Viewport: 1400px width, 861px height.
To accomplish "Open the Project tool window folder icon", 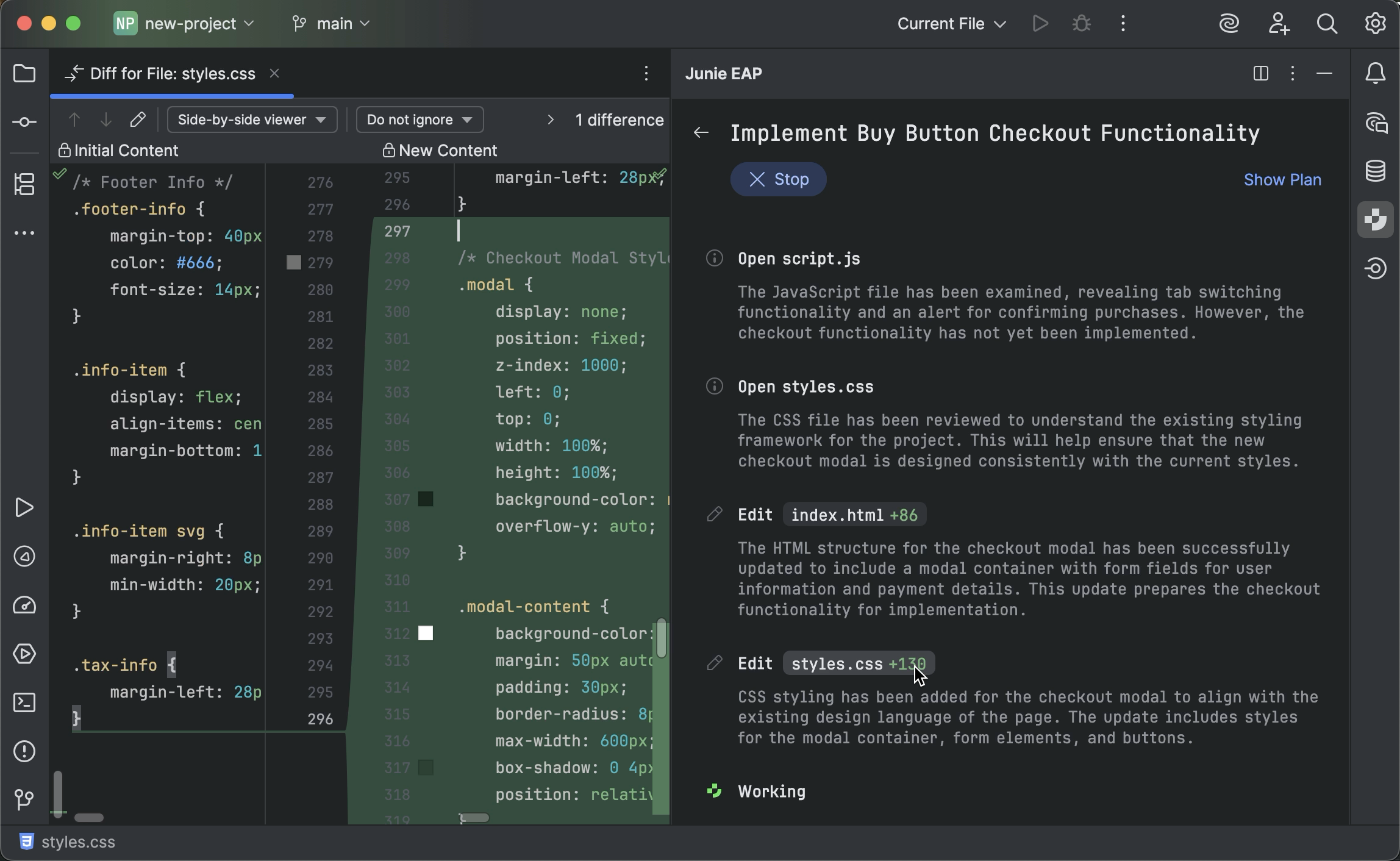I will click(x=24, y=73).
